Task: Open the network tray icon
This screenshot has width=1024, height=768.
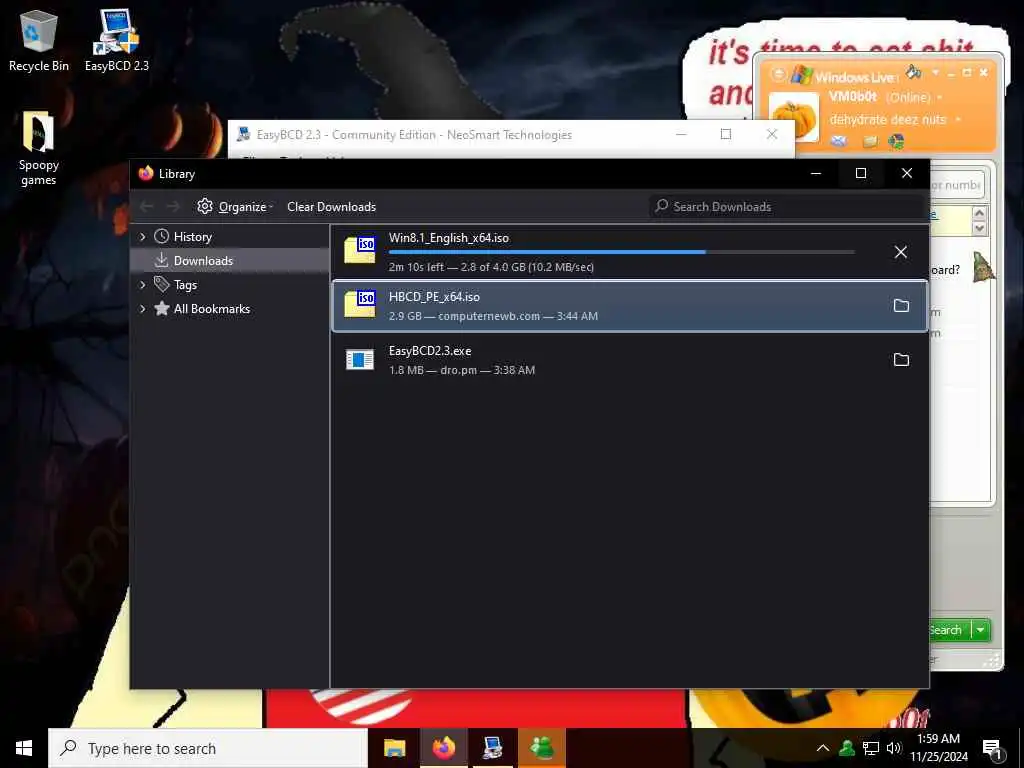Action: pyautogui.click(x=871, y=748)
